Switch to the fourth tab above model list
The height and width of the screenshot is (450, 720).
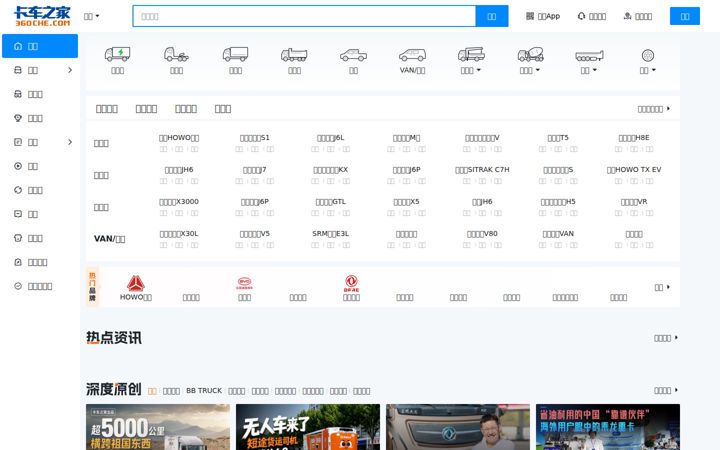pos(223,109)
